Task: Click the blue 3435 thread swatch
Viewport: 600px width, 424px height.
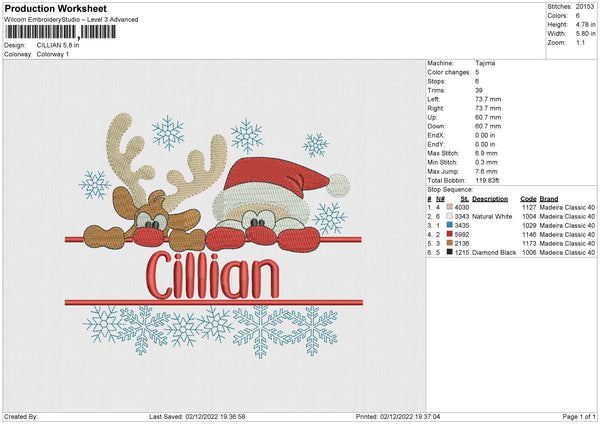Action: [x=449, y=225]
